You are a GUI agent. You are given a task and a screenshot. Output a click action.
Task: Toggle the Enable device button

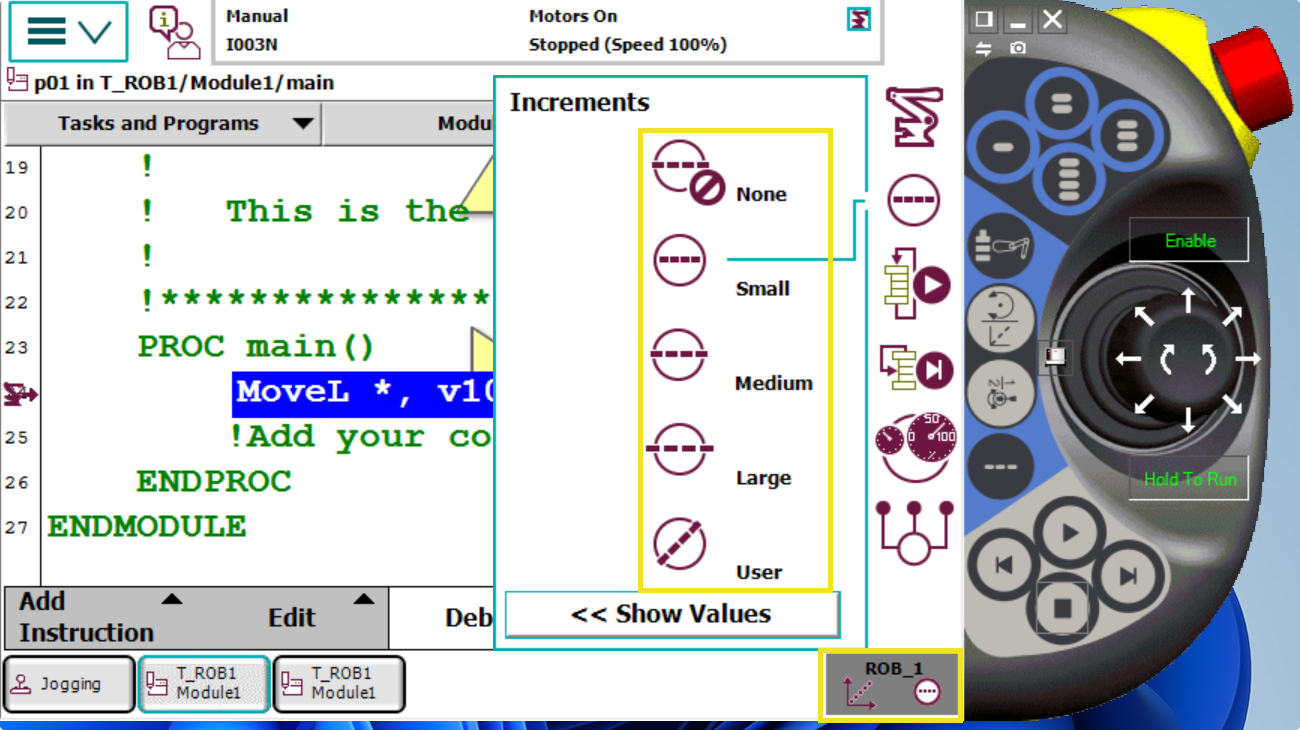(1189, 241)
